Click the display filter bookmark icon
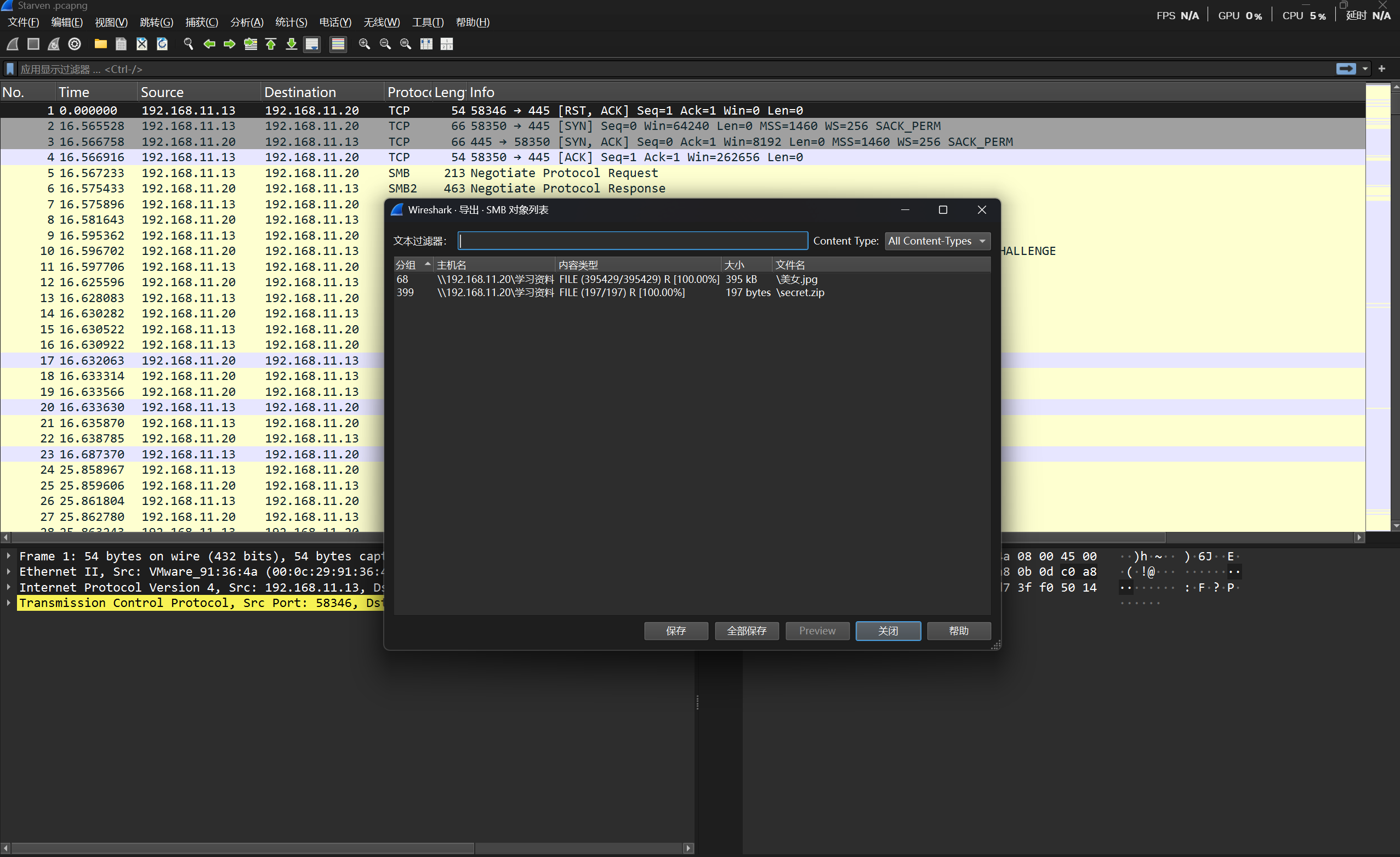Screen dimensions: 1400x857 point(10,69)
